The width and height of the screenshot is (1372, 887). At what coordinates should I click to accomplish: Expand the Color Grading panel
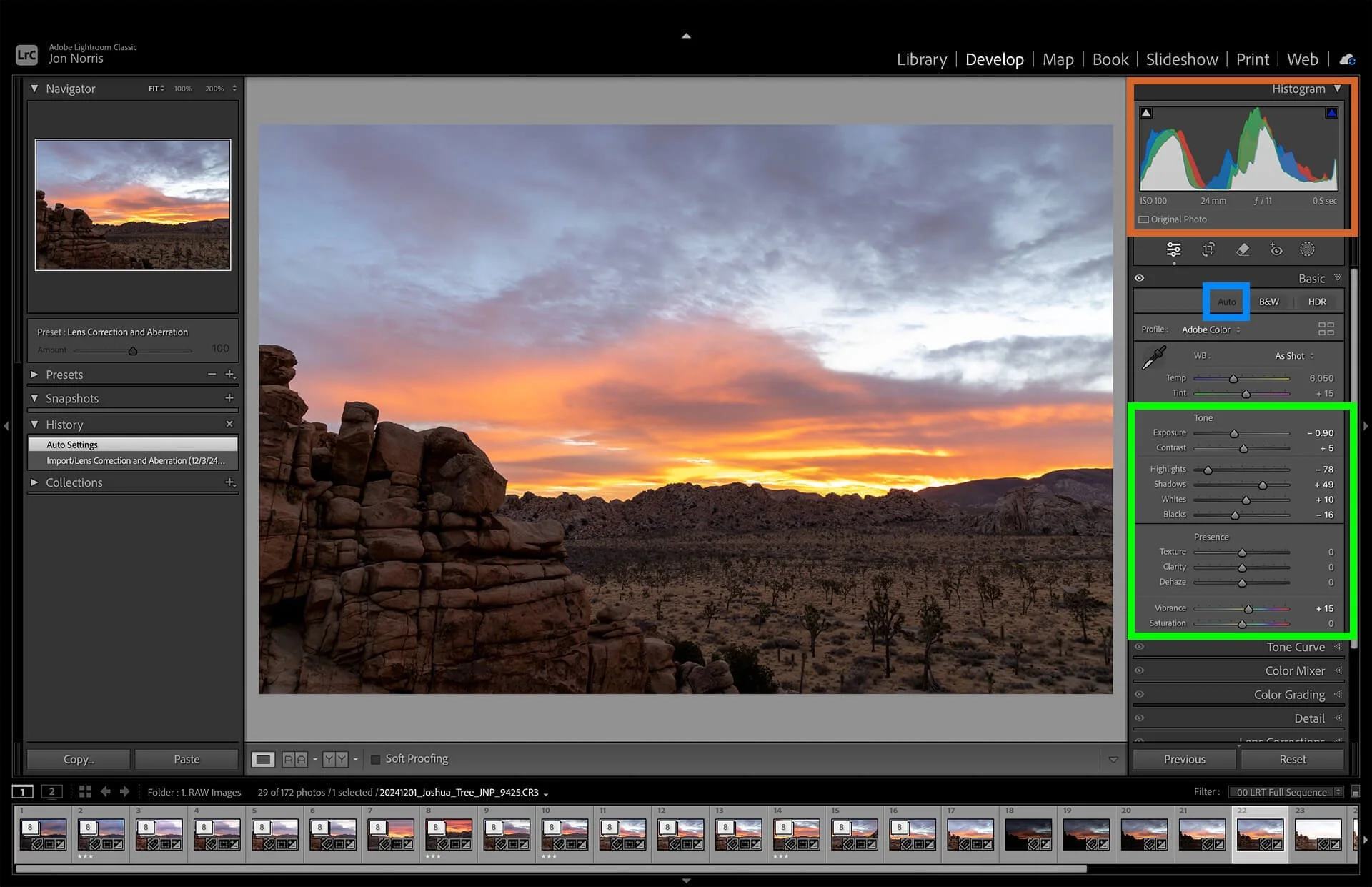pyautogui.click(x=1289, y=695)
